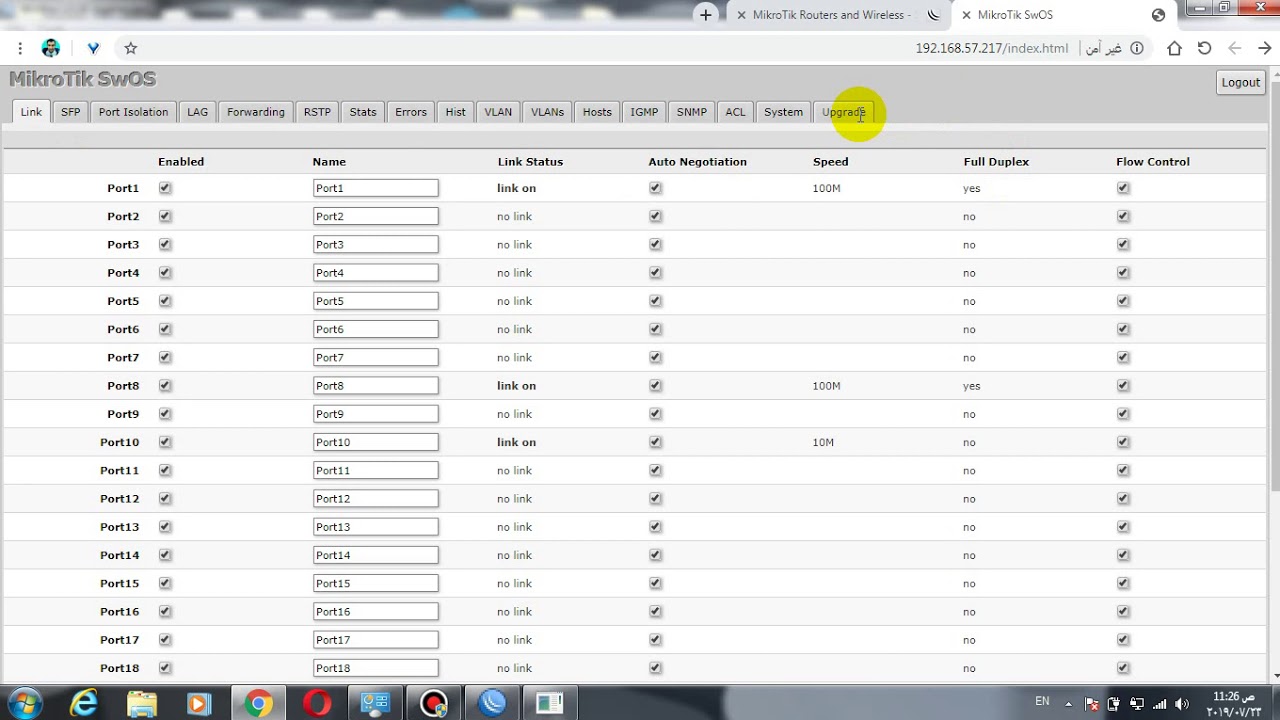This screenshot has height=720, width=1280.
Task: Click the 10M speed value for Port10
Action: tap(823, 442)
